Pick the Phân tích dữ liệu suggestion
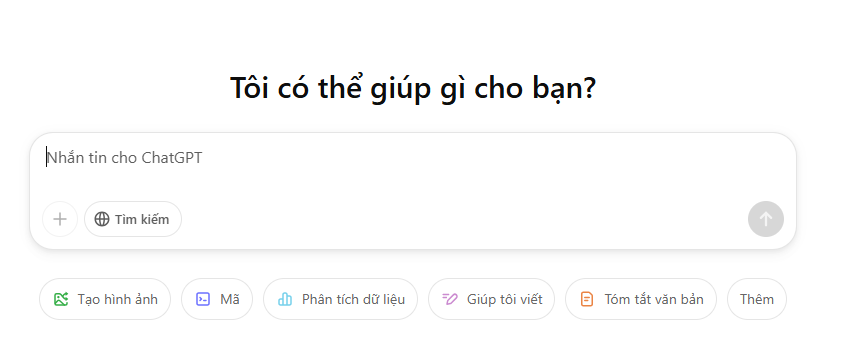The width and height of the screenshot is (844, 362). click(340, 299)
